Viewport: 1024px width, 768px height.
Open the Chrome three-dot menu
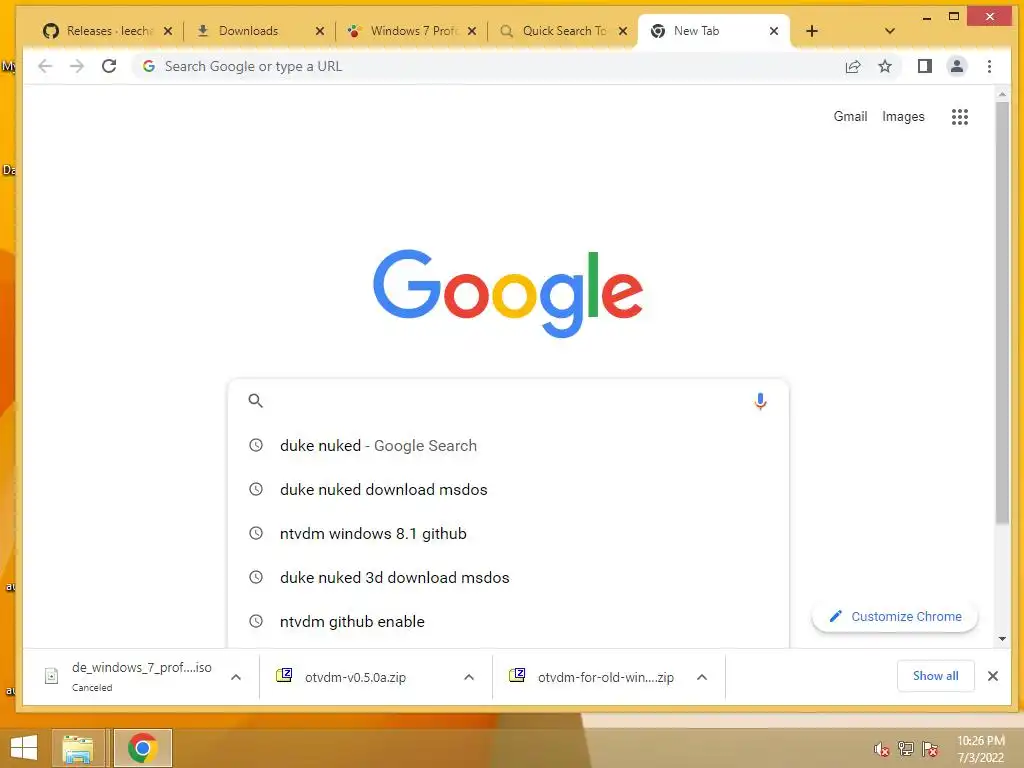[989, 66]
